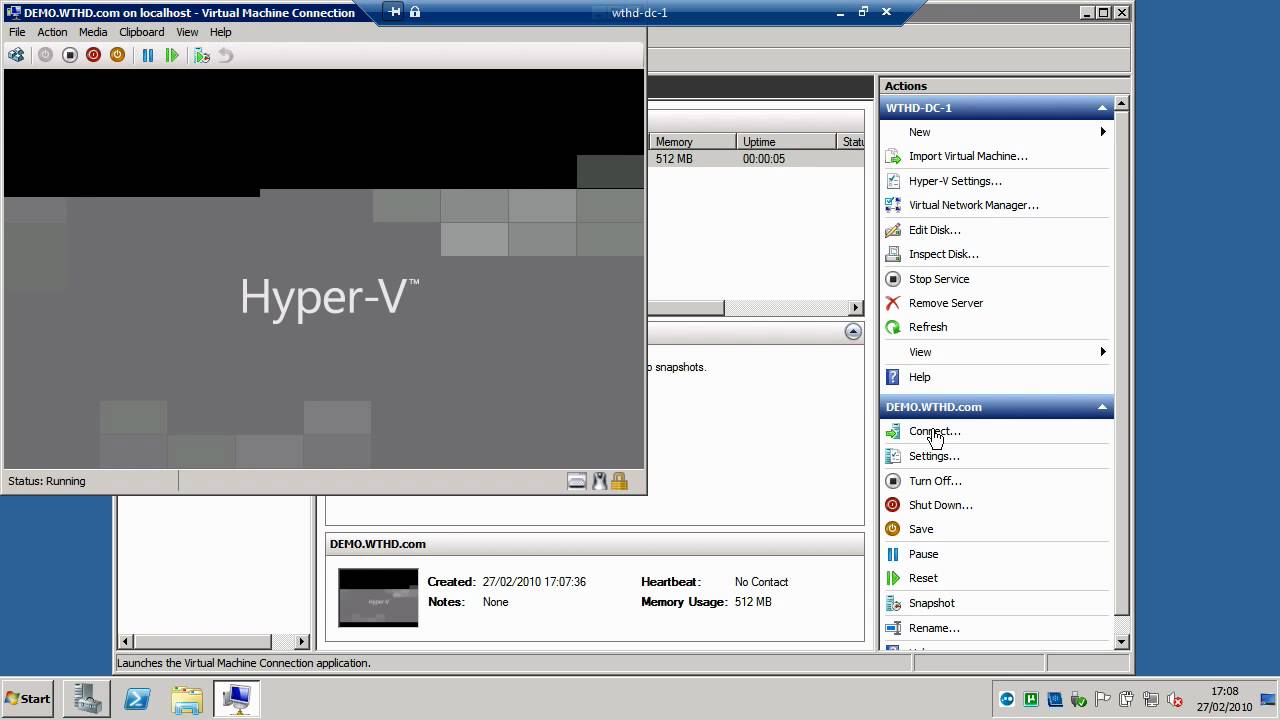Reset the VM using the green toolbar icon
This screenshot has width=1280, height=720.
(172, 55)
